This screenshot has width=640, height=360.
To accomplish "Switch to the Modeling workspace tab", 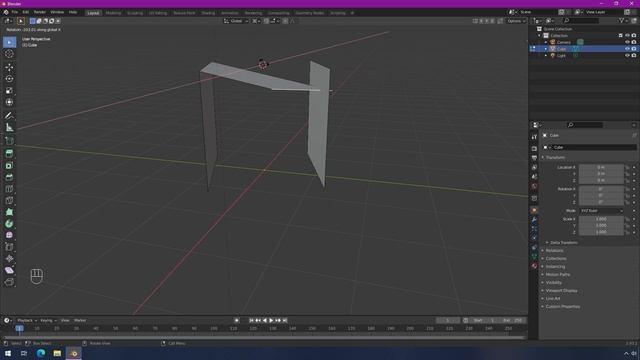I will pos(113,13).
